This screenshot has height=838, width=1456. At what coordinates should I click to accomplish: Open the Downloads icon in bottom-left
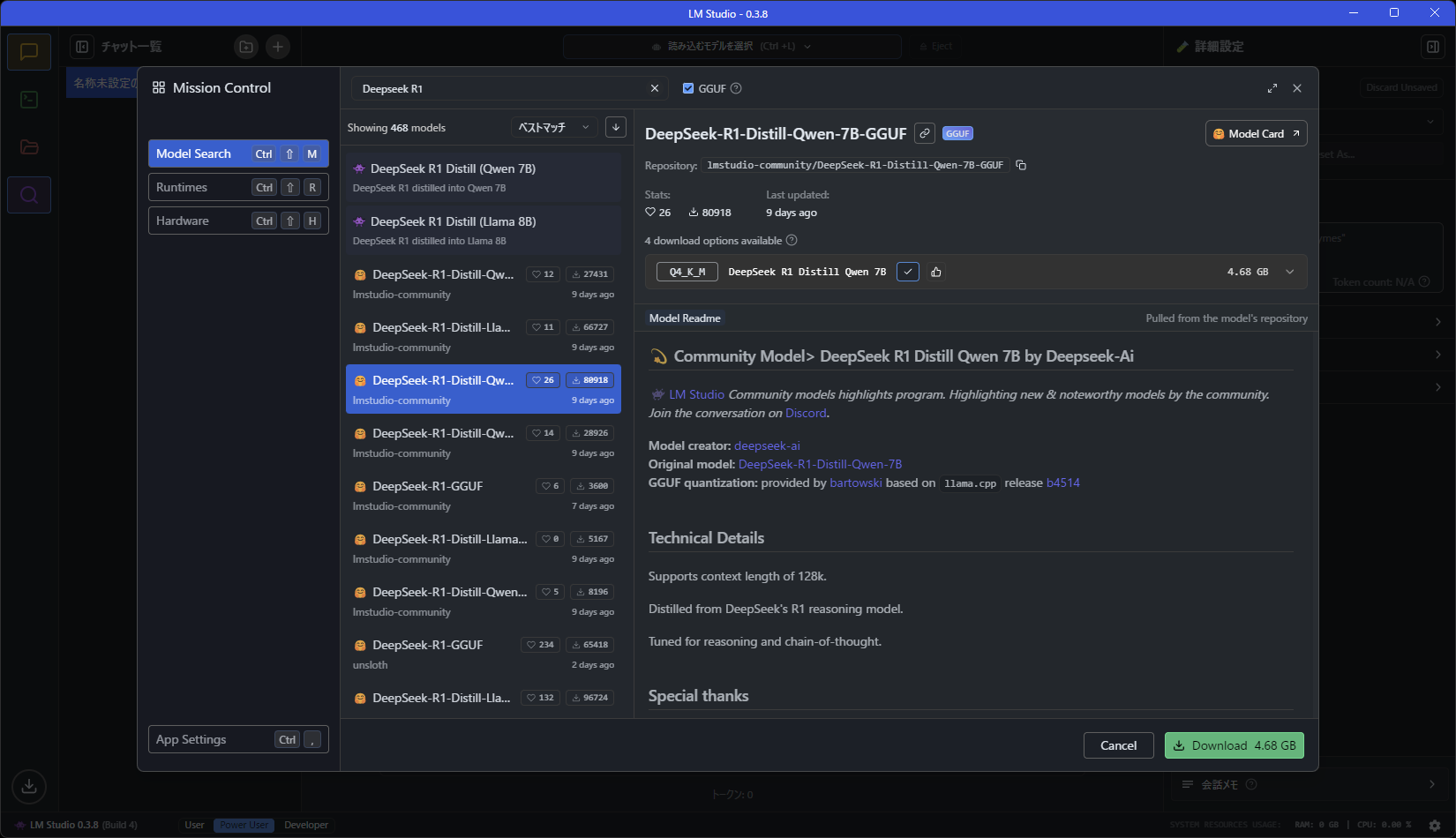(29, 786)
